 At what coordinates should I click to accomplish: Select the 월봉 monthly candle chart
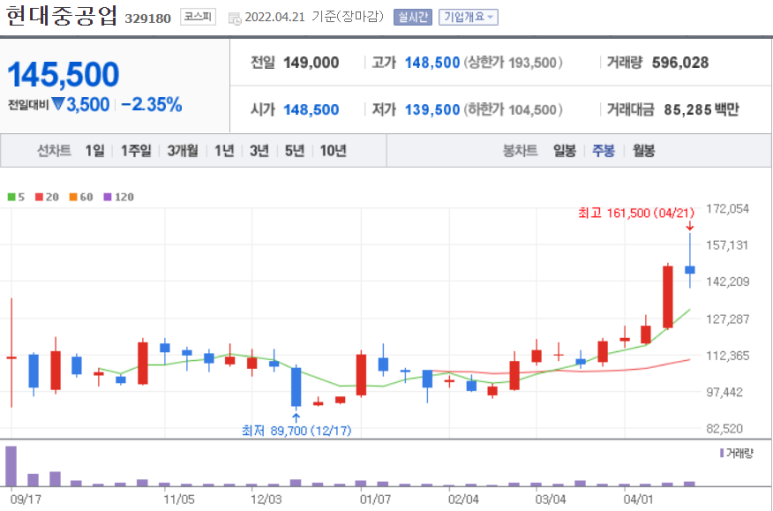pyautogui.click(x=643, y=151)
